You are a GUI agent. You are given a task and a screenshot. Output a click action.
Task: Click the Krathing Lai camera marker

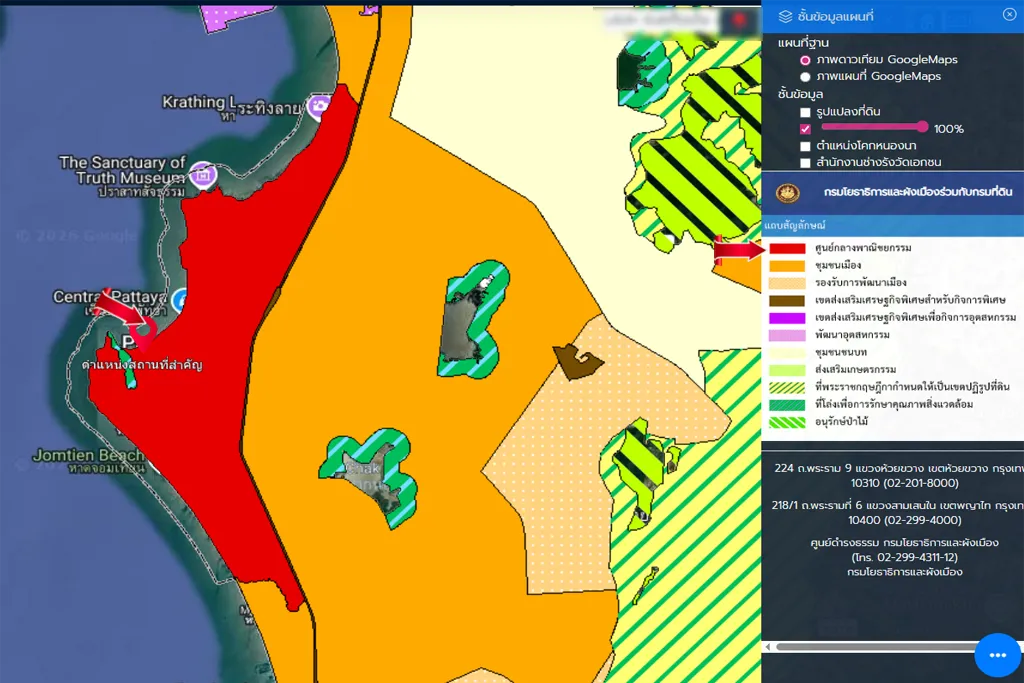point(319,105)
